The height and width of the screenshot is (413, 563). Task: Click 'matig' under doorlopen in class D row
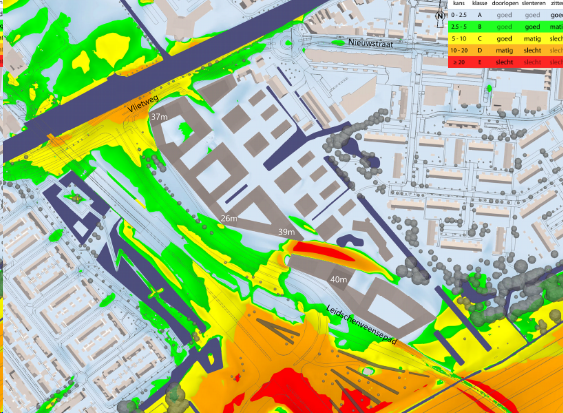tap(504, 51)
